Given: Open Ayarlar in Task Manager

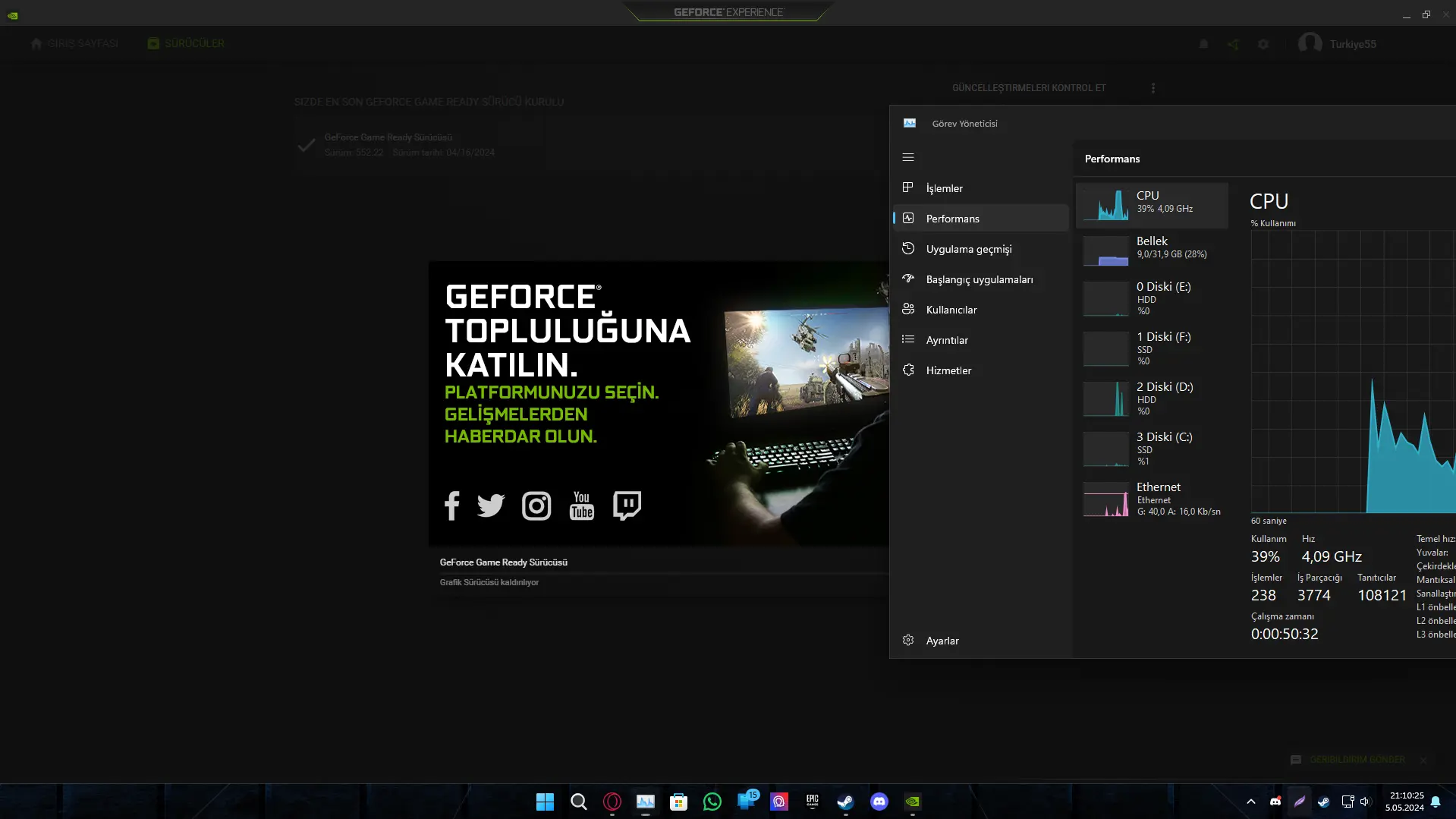Looking at the screenshot, I should (981, 641).
